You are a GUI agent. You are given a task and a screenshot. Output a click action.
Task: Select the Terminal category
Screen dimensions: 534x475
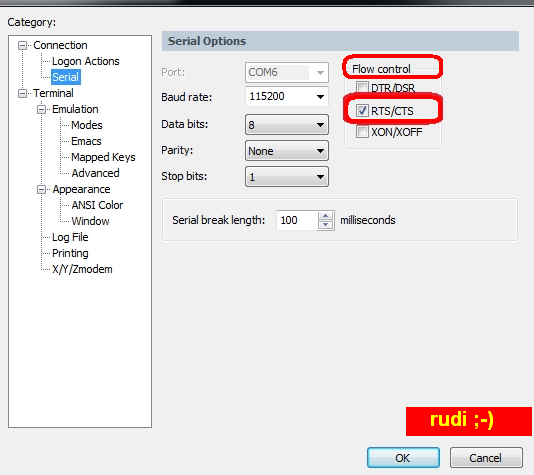point(53,93)
